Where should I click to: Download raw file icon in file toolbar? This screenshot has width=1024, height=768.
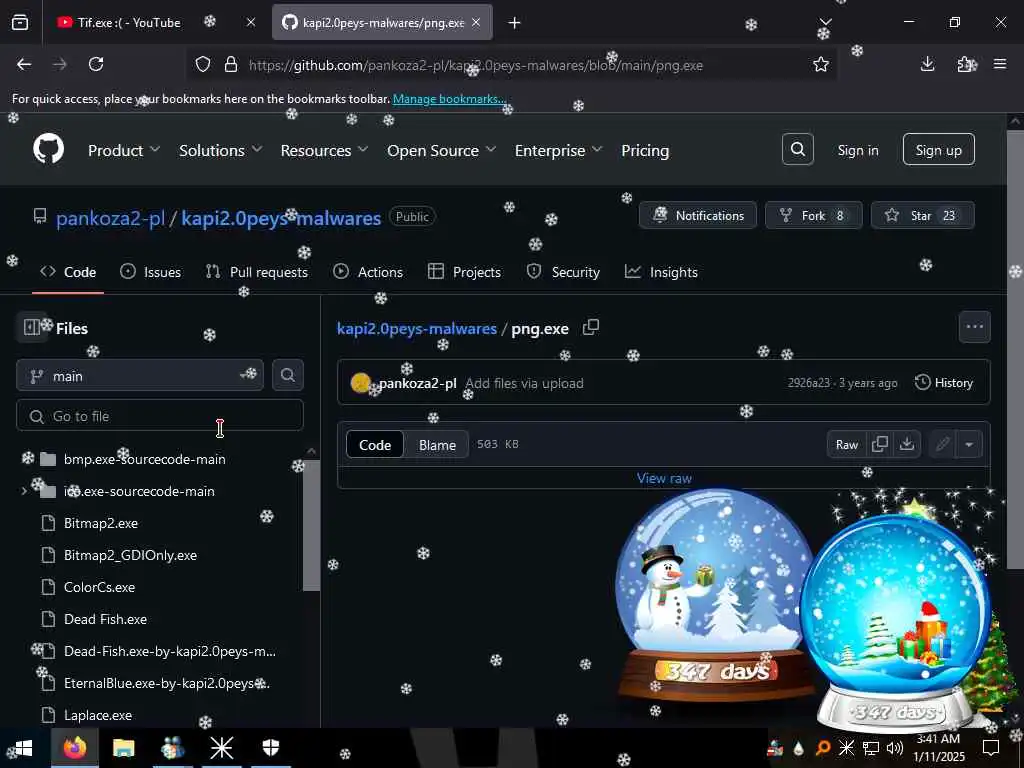(x=906, y=444)
